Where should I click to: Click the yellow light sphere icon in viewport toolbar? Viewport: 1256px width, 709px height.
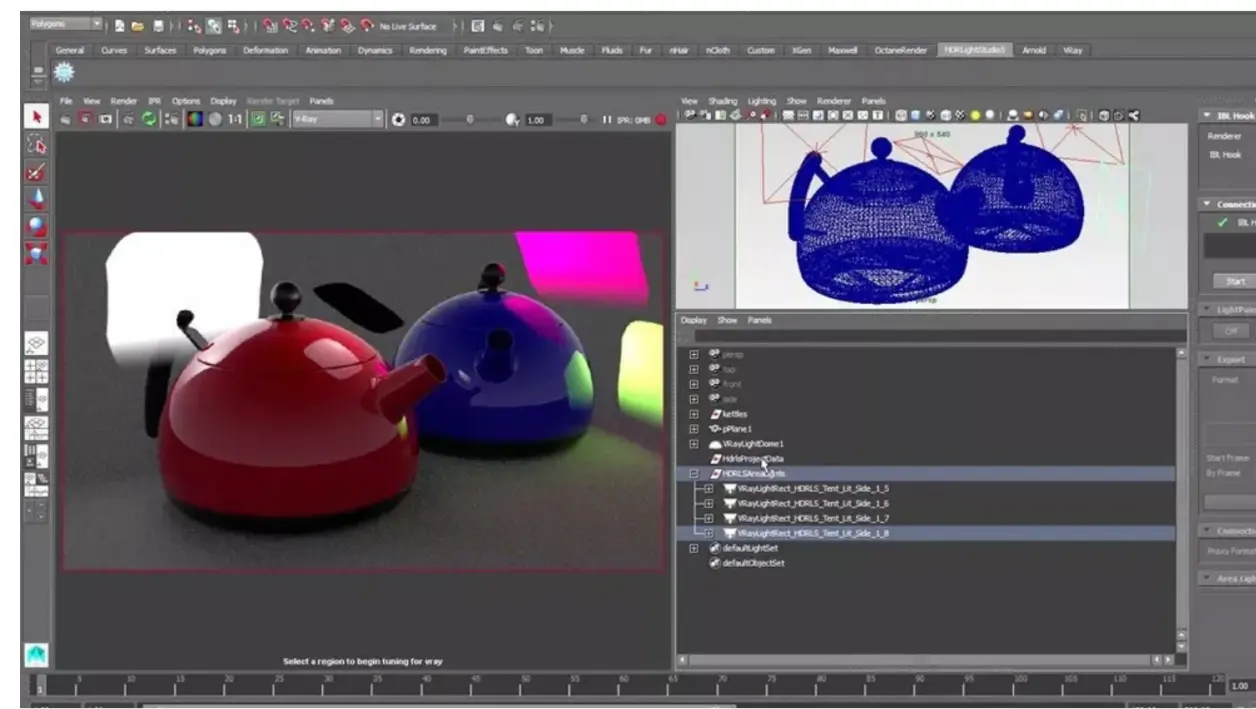click(x=975, y=115)
